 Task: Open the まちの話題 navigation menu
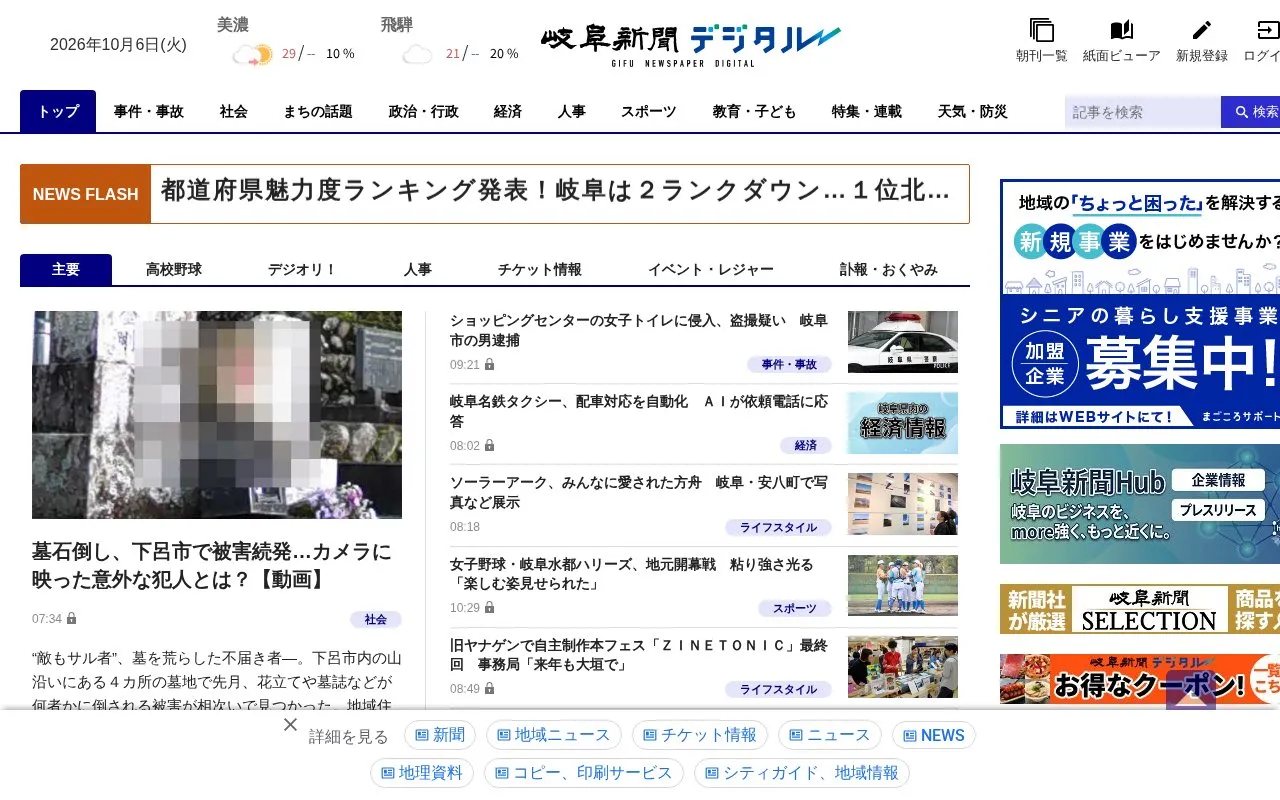318,111
